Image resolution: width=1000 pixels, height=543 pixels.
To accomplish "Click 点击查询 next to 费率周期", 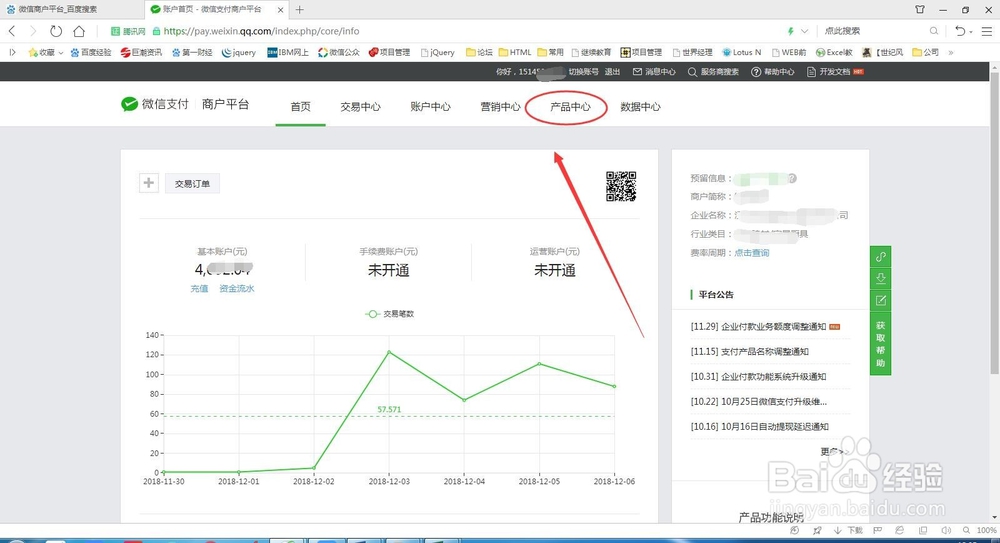I will point(752,253).
